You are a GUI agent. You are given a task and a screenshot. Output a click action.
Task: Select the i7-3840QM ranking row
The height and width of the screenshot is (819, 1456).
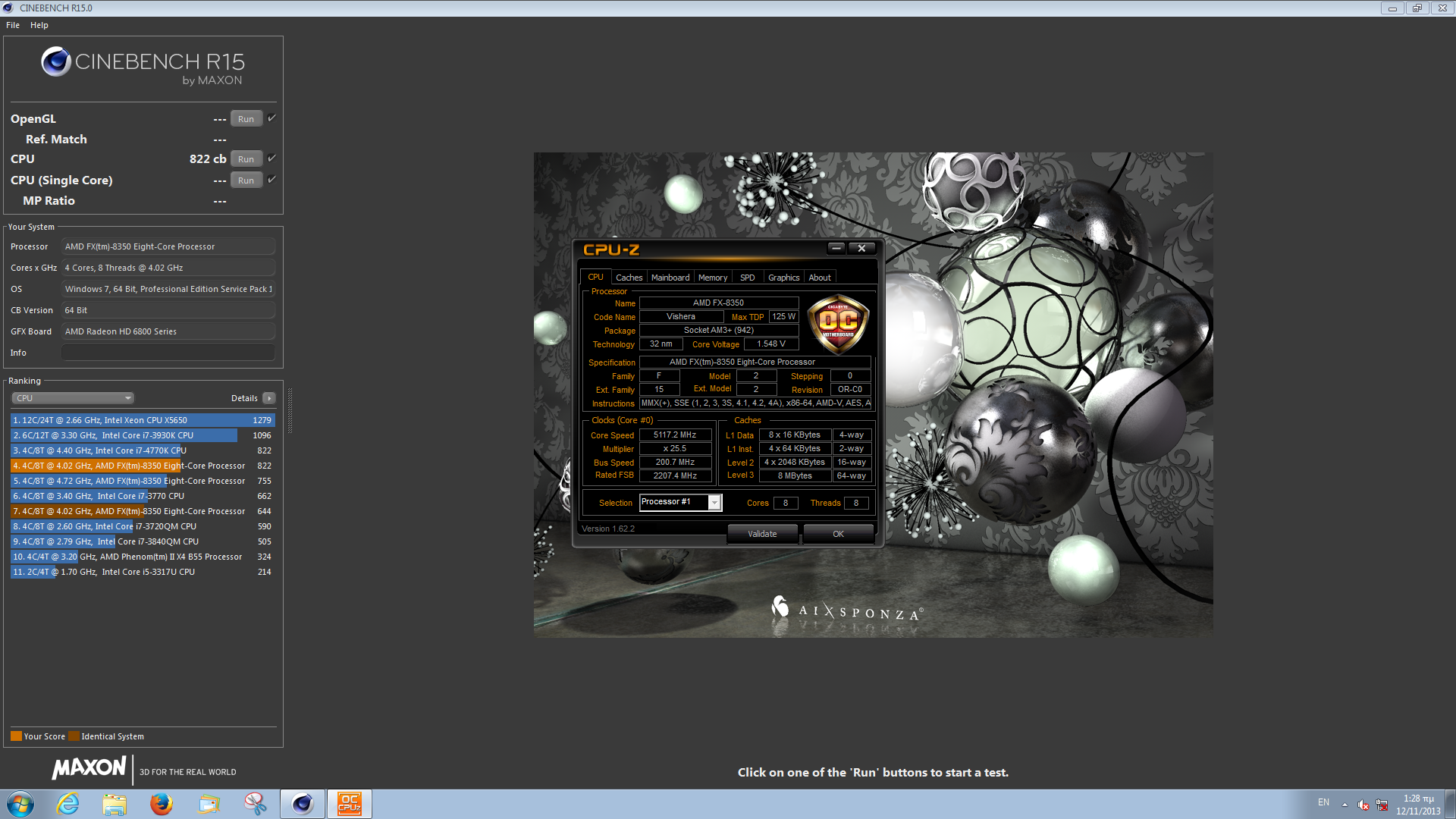[143, 541]
